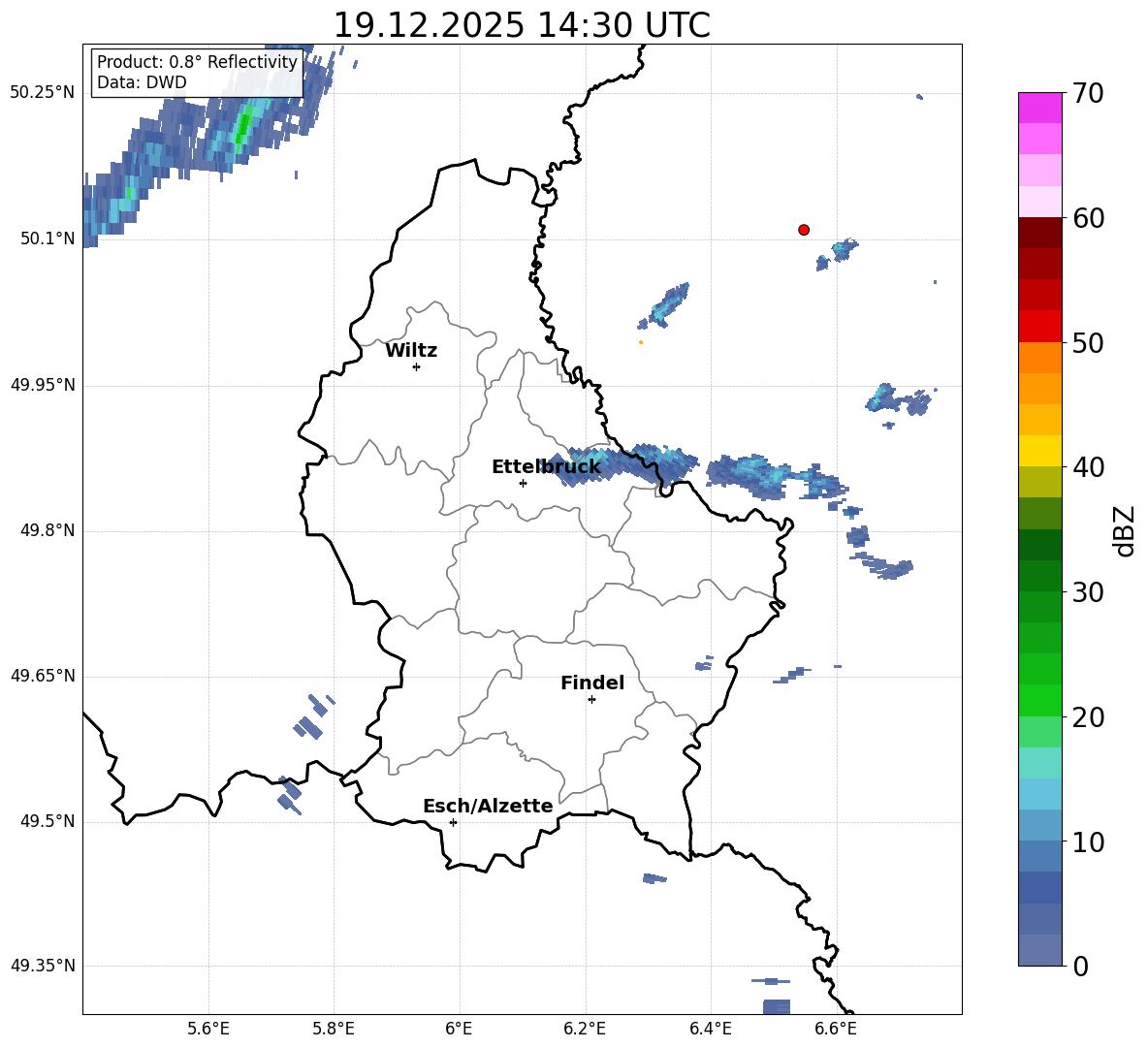The width and height of the screenshot is (1148, 1048).
Task: Click 'Product: 0.8° Reflectivity' text
Action: coord(197,61)
